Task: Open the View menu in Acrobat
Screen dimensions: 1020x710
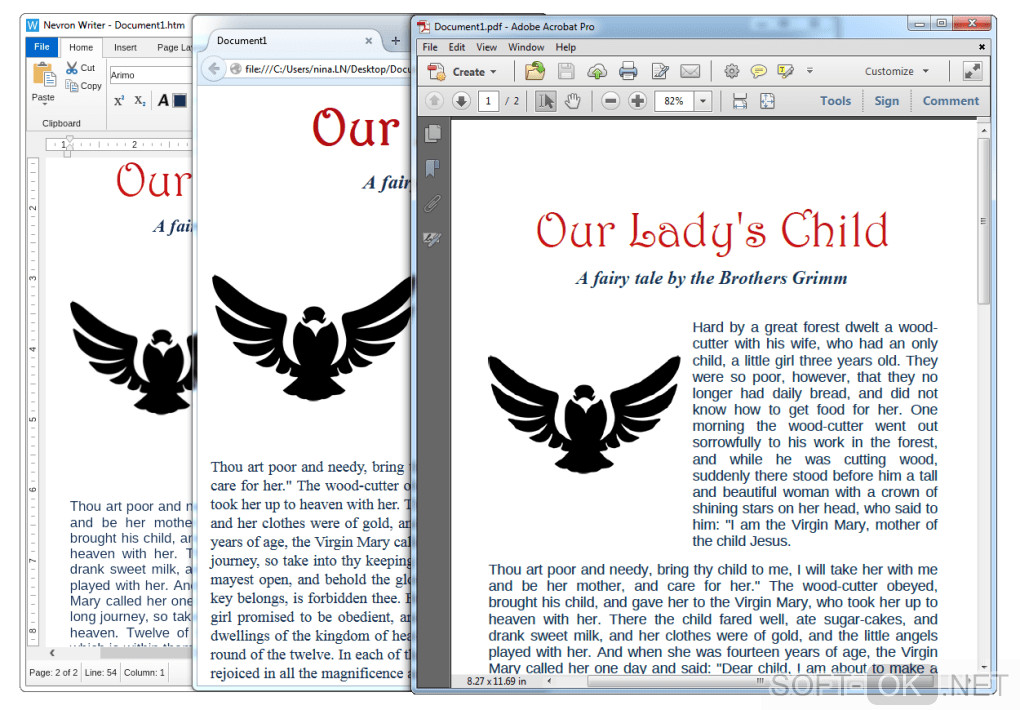Action: click(x=486, y=47)
